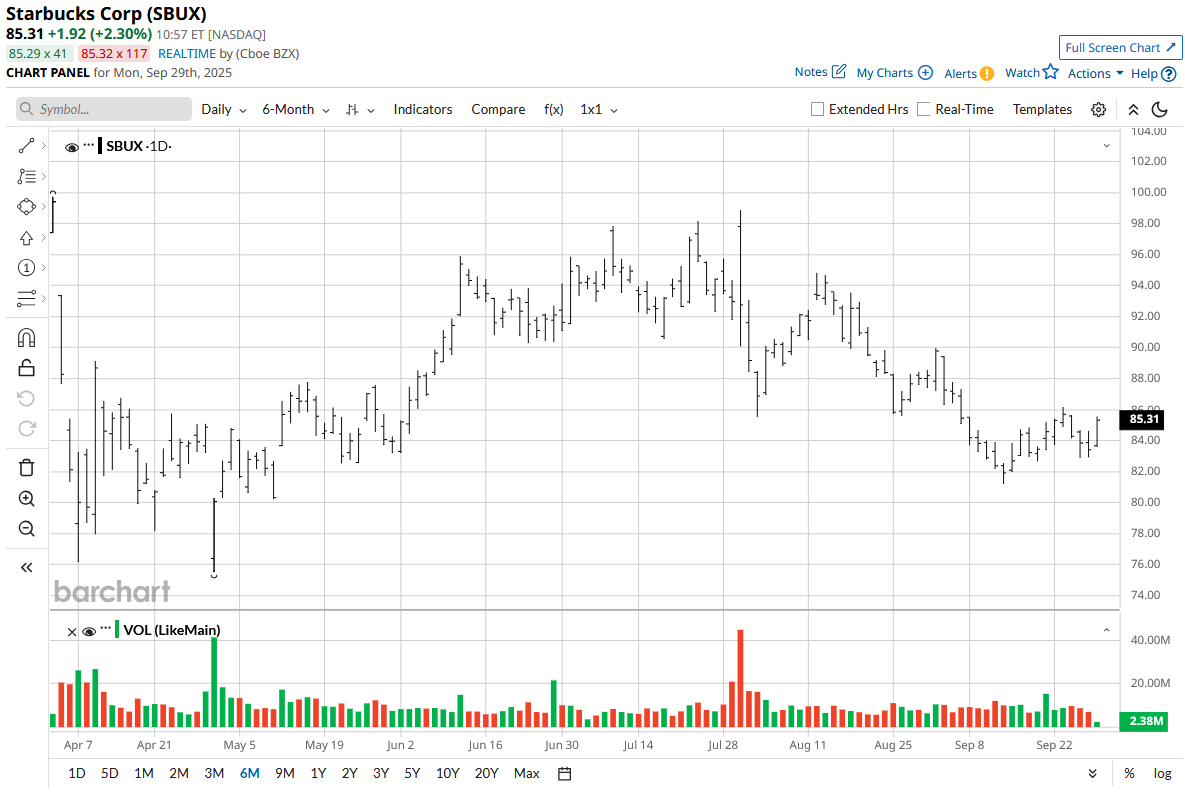Open the My Charts link
The width and height of the screenshot is (1185, 800).
[x=884, y=73]
